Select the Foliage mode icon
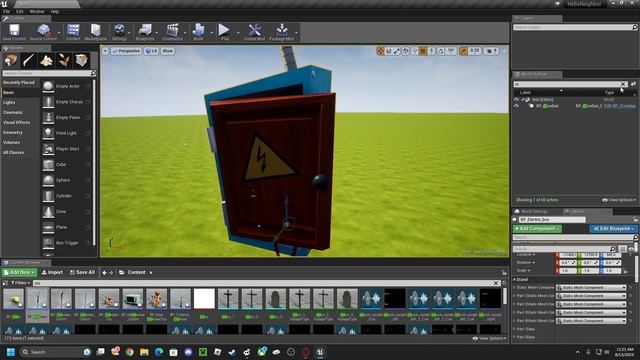Viewport: 640px width, 360px height. [x=64, y=60]
